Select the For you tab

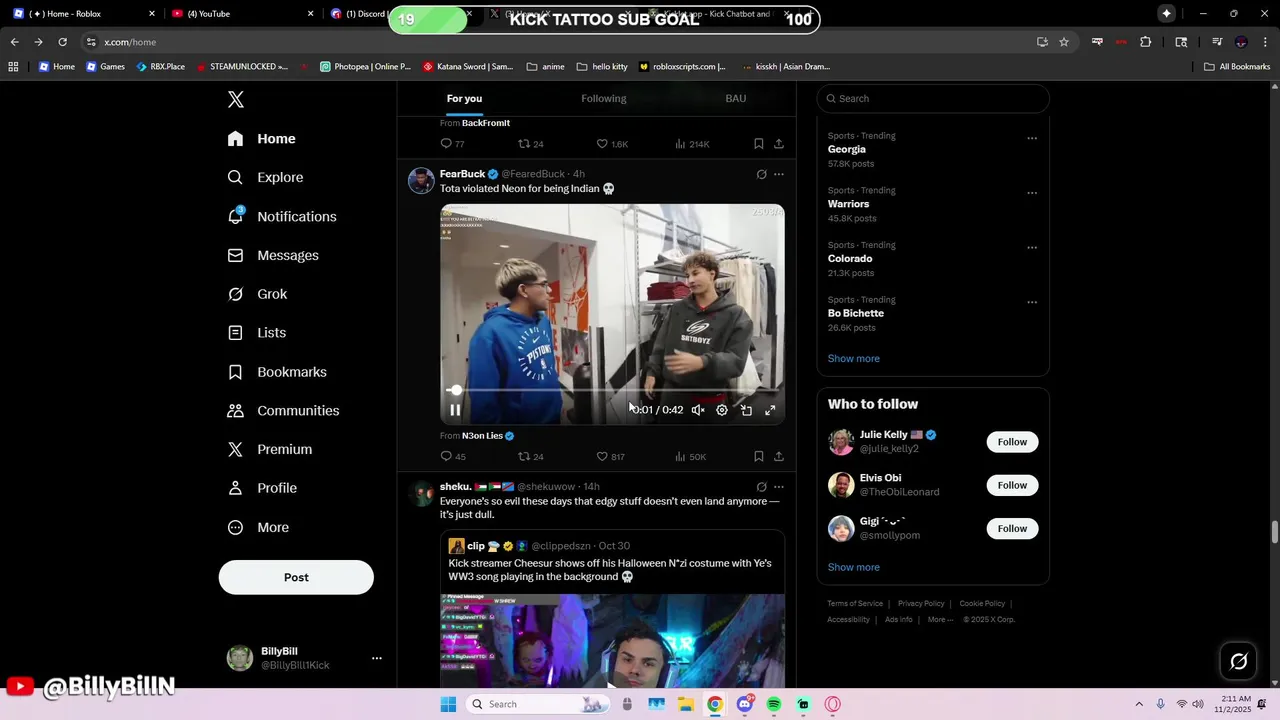pyautogui.click(x=464, y=98)
